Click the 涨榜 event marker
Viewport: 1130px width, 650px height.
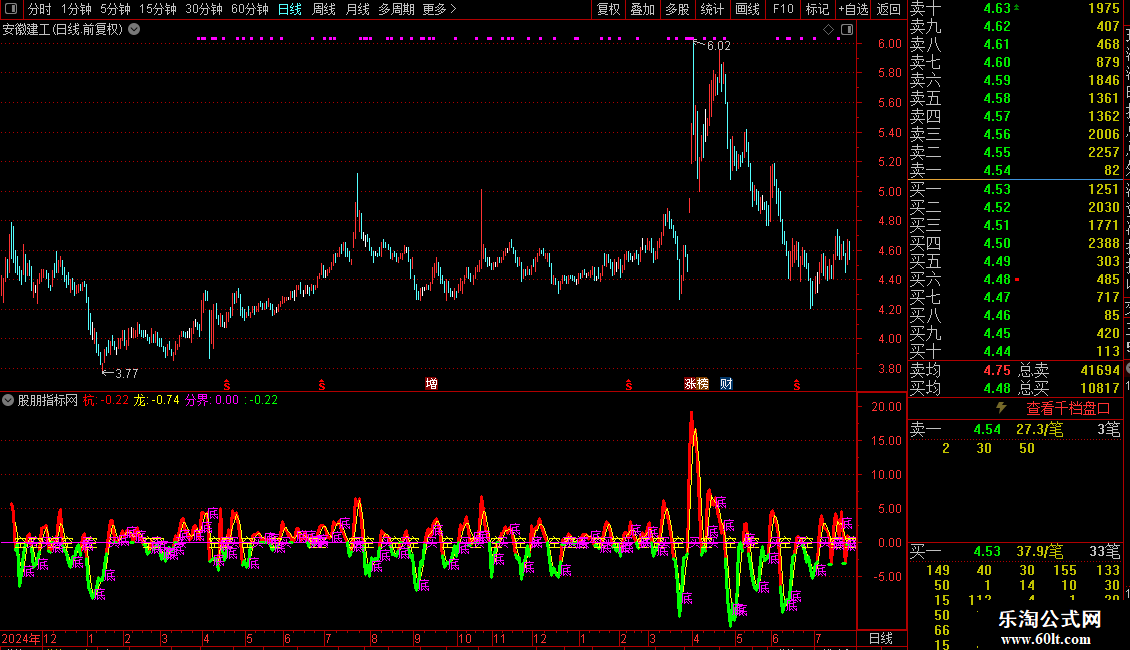[696, 383]
